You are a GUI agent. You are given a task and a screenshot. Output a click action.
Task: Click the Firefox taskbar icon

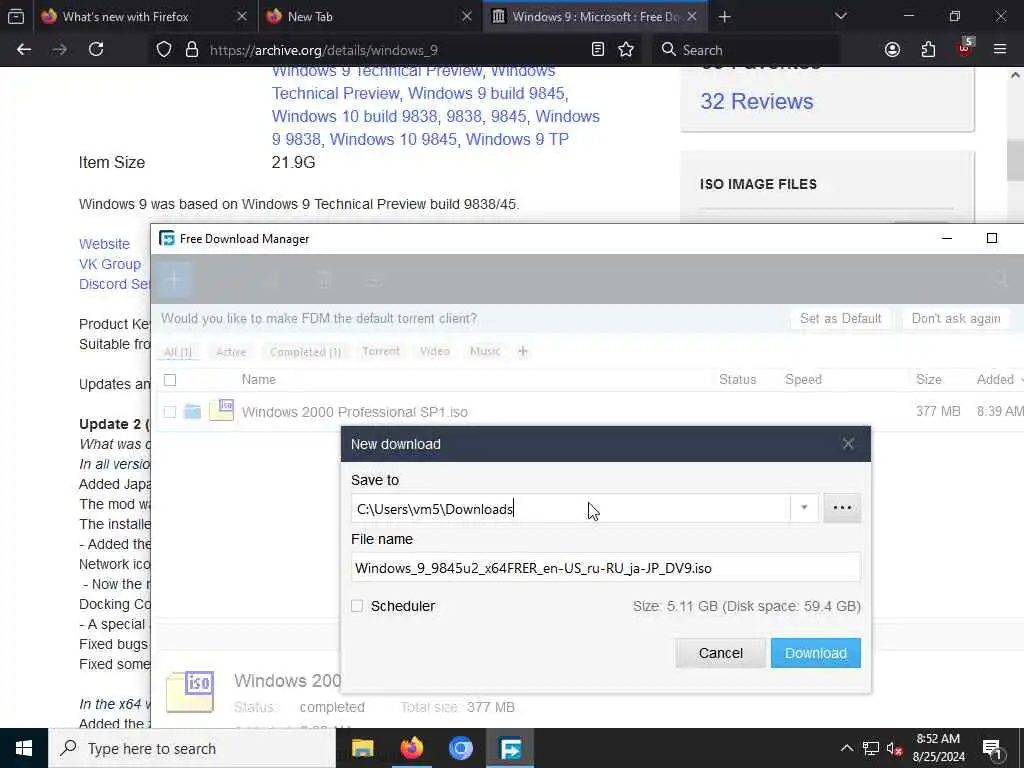tap(411, 748)
